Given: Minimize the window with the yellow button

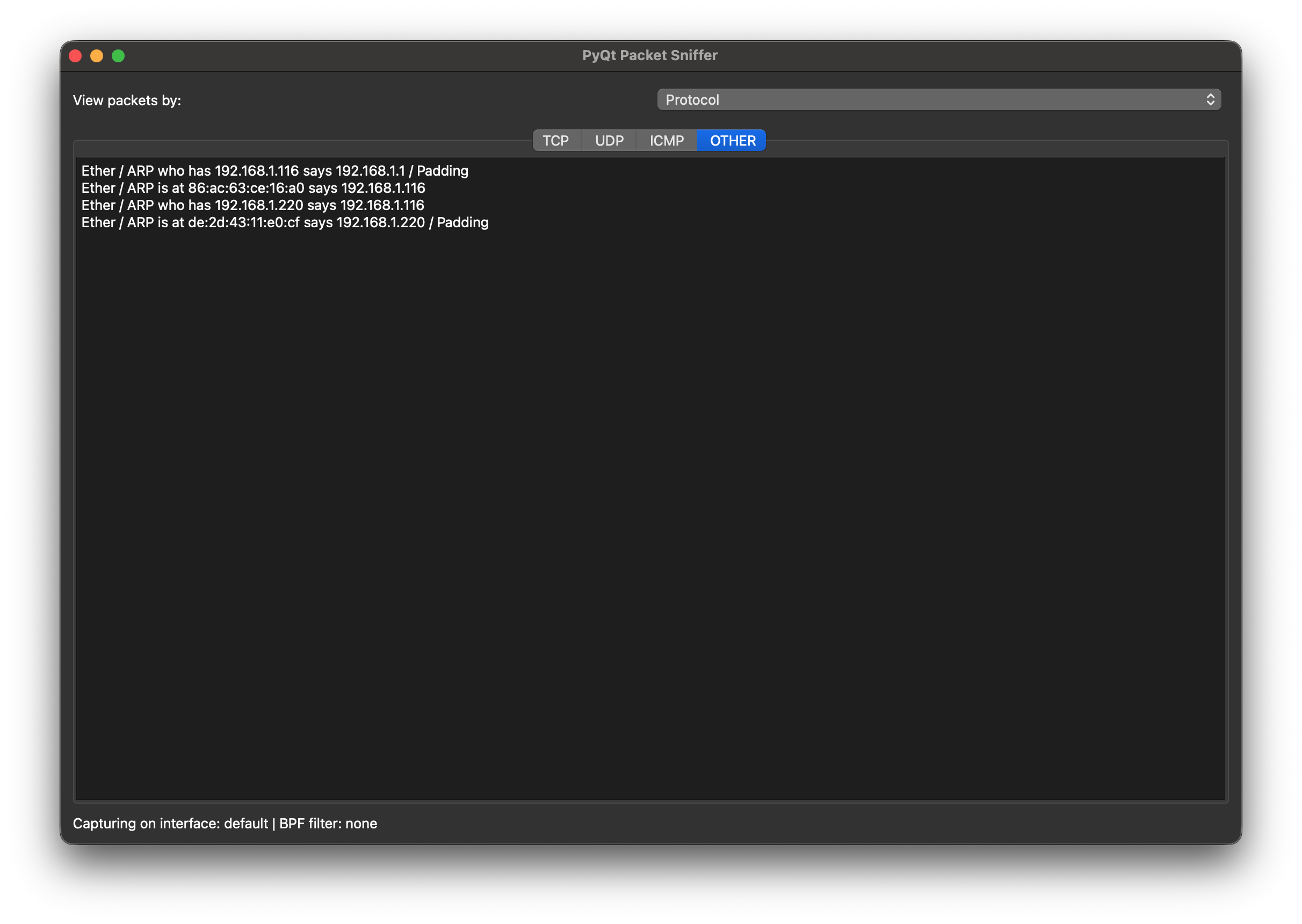Looking at the screenshot, I should [97, 56].
